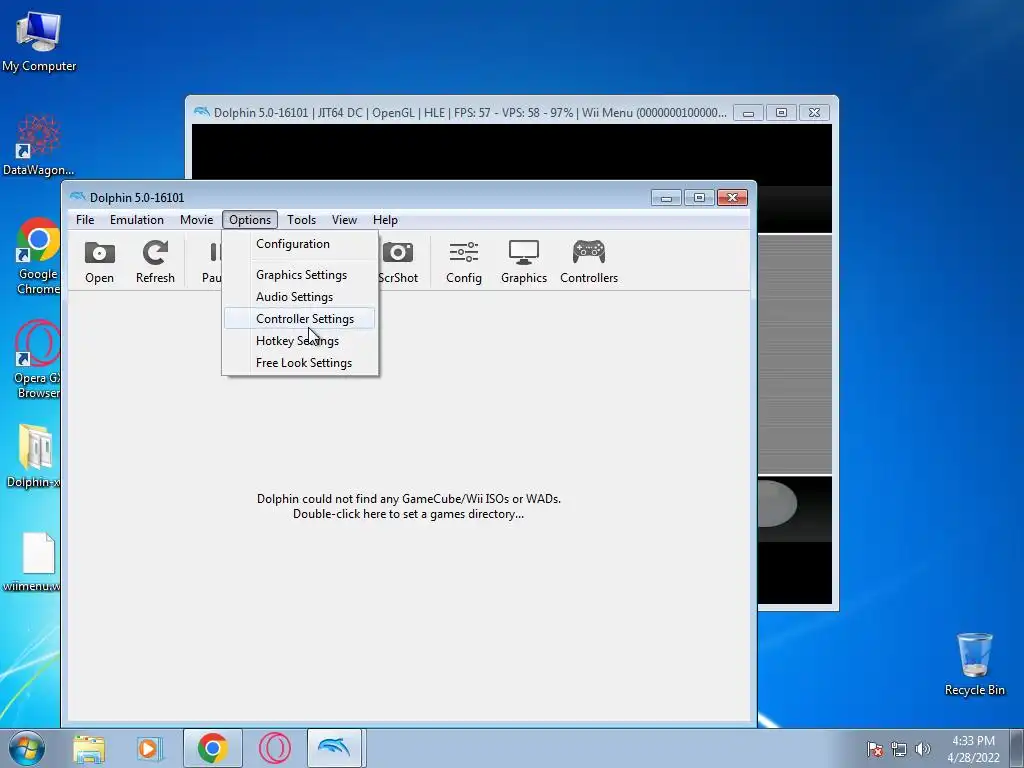
Task: Open the Help menu
Action: [385, 220]
